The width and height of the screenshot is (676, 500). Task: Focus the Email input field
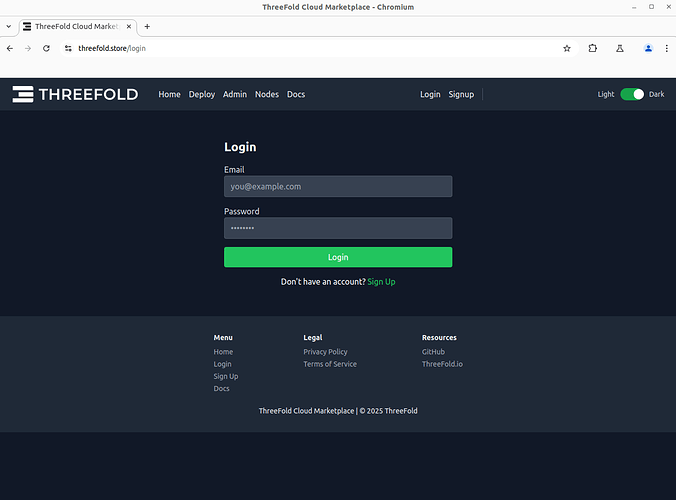coord(338,186)
